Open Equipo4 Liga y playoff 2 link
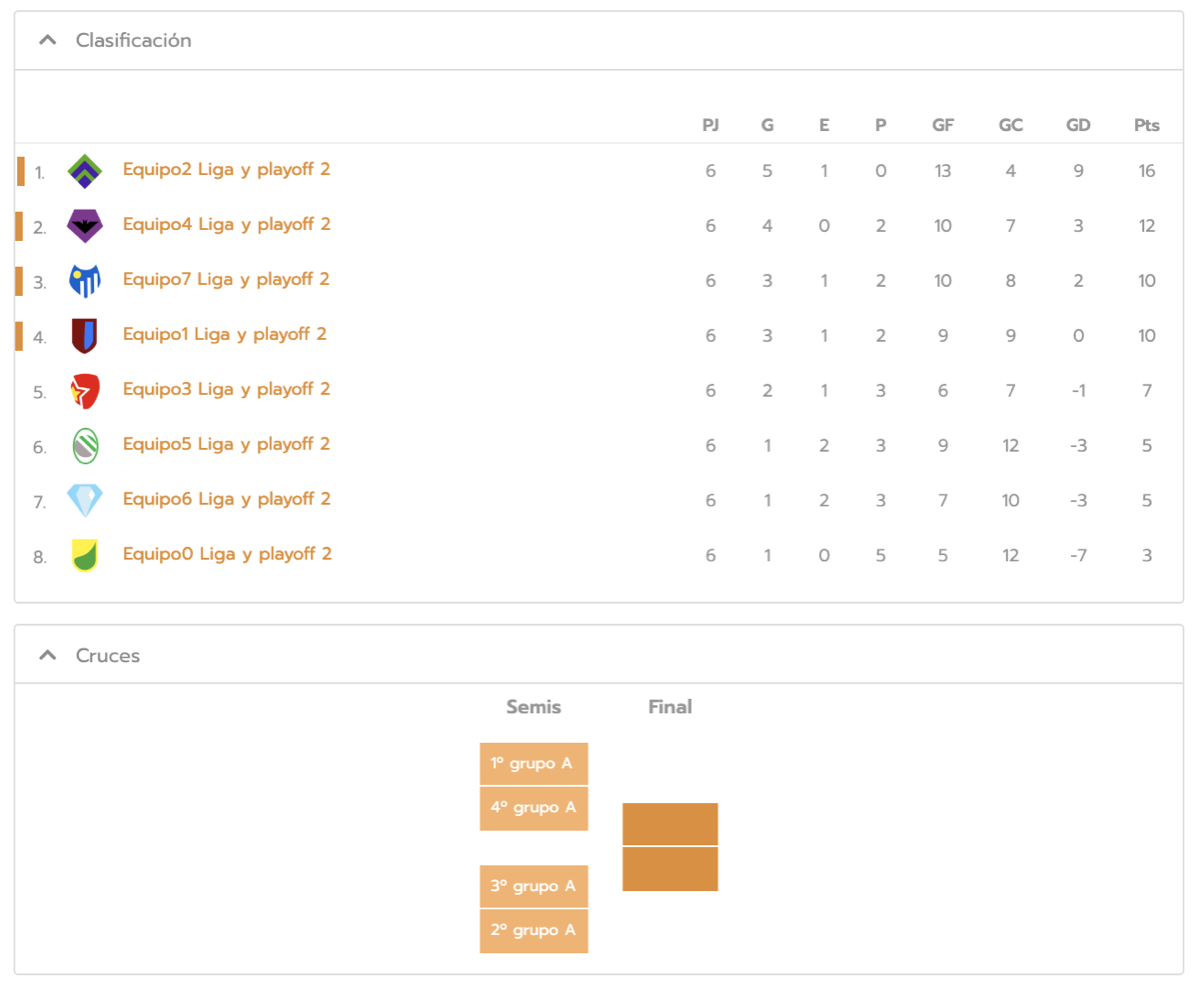 coord(226,224)
